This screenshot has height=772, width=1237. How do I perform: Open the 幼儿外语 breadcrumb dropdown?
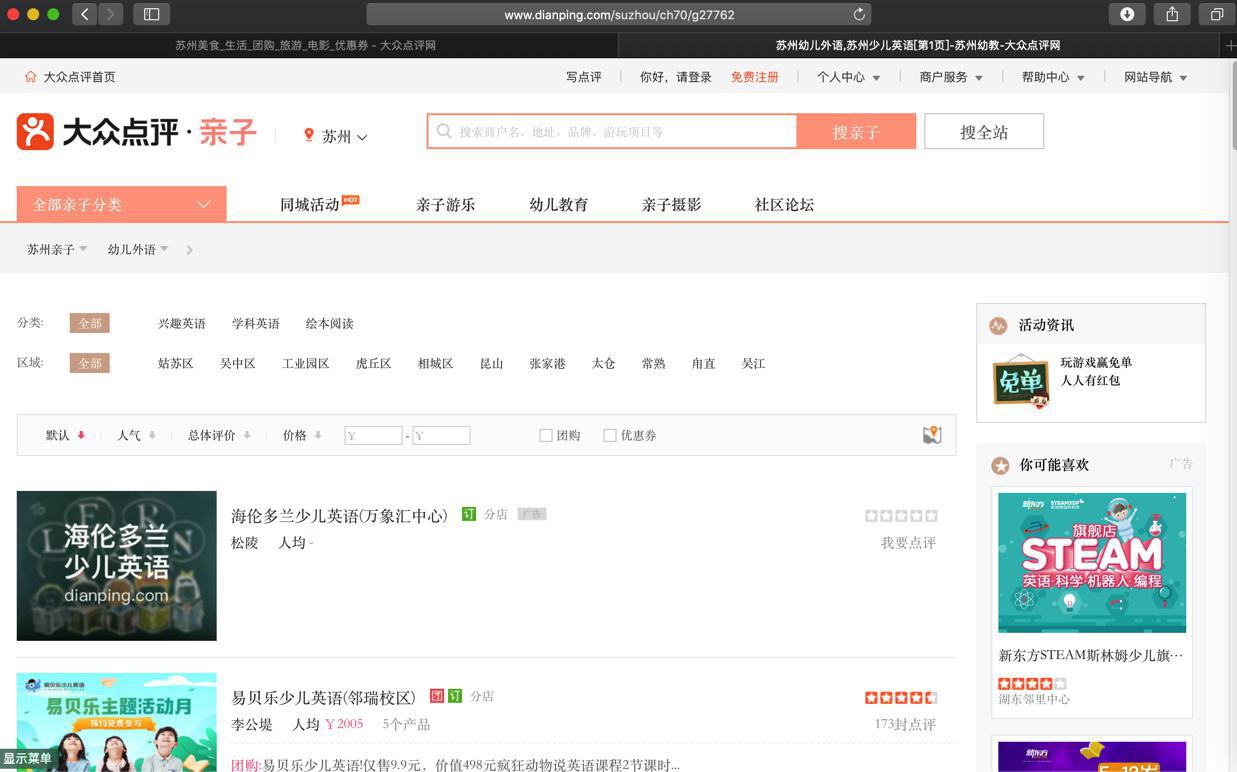pos(138,249)
